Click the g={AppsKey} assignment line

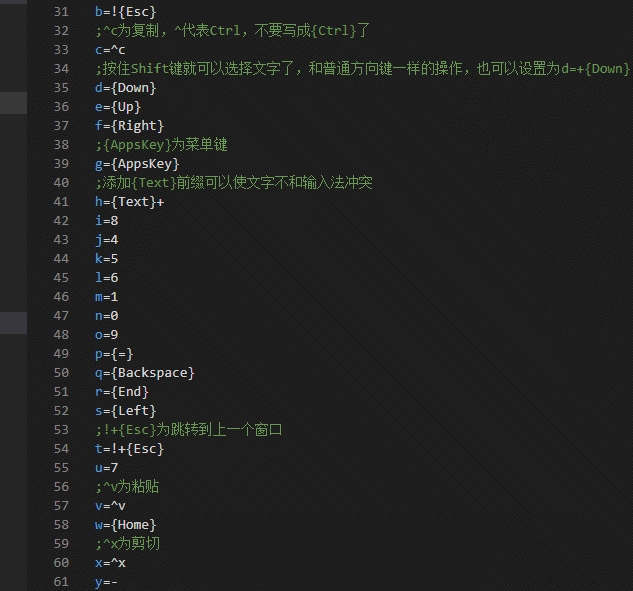pyautogui.click(x=137, y=163)
